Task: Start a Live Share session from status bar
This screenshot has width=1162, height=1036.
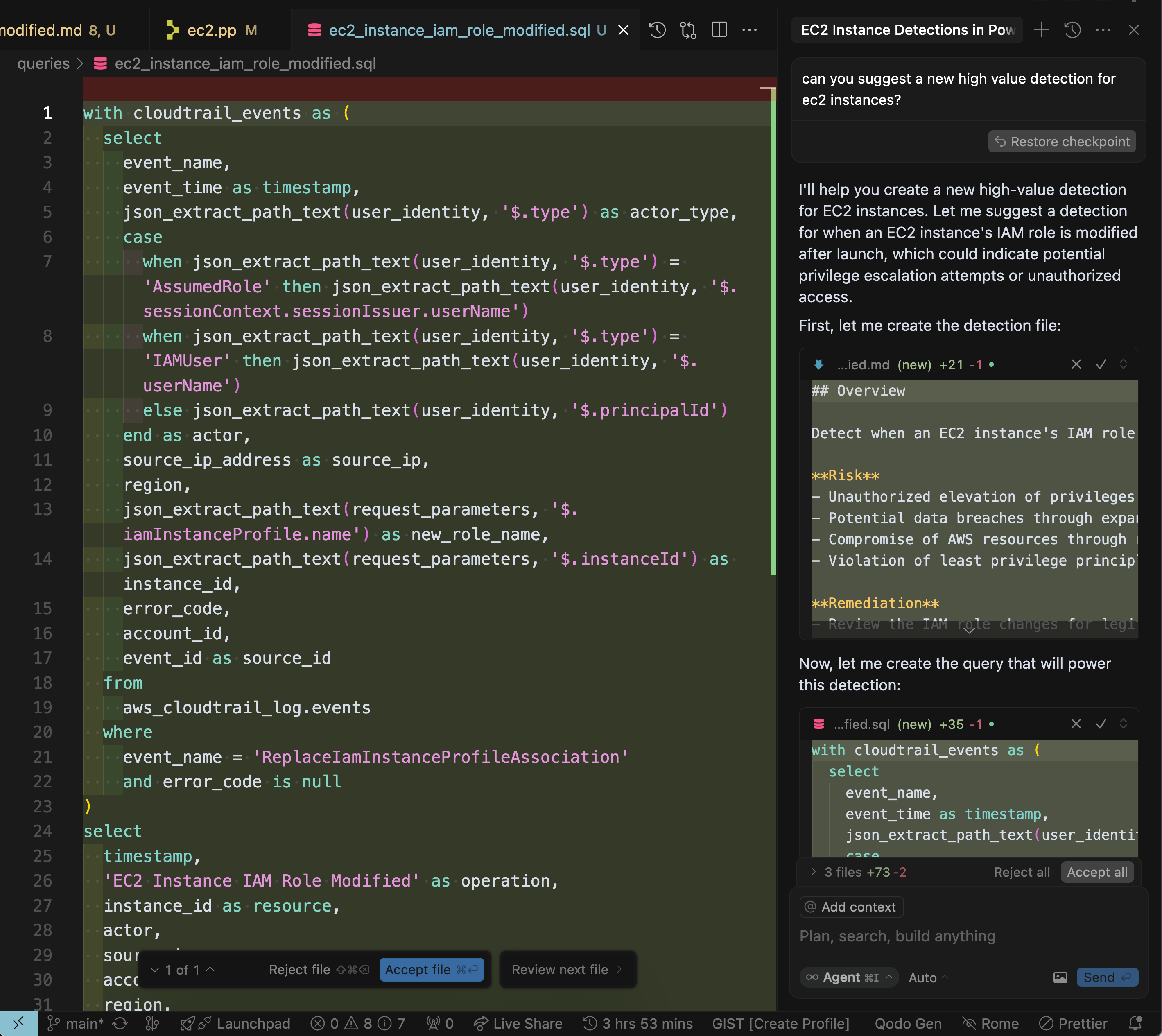Action: point(518,1023)
